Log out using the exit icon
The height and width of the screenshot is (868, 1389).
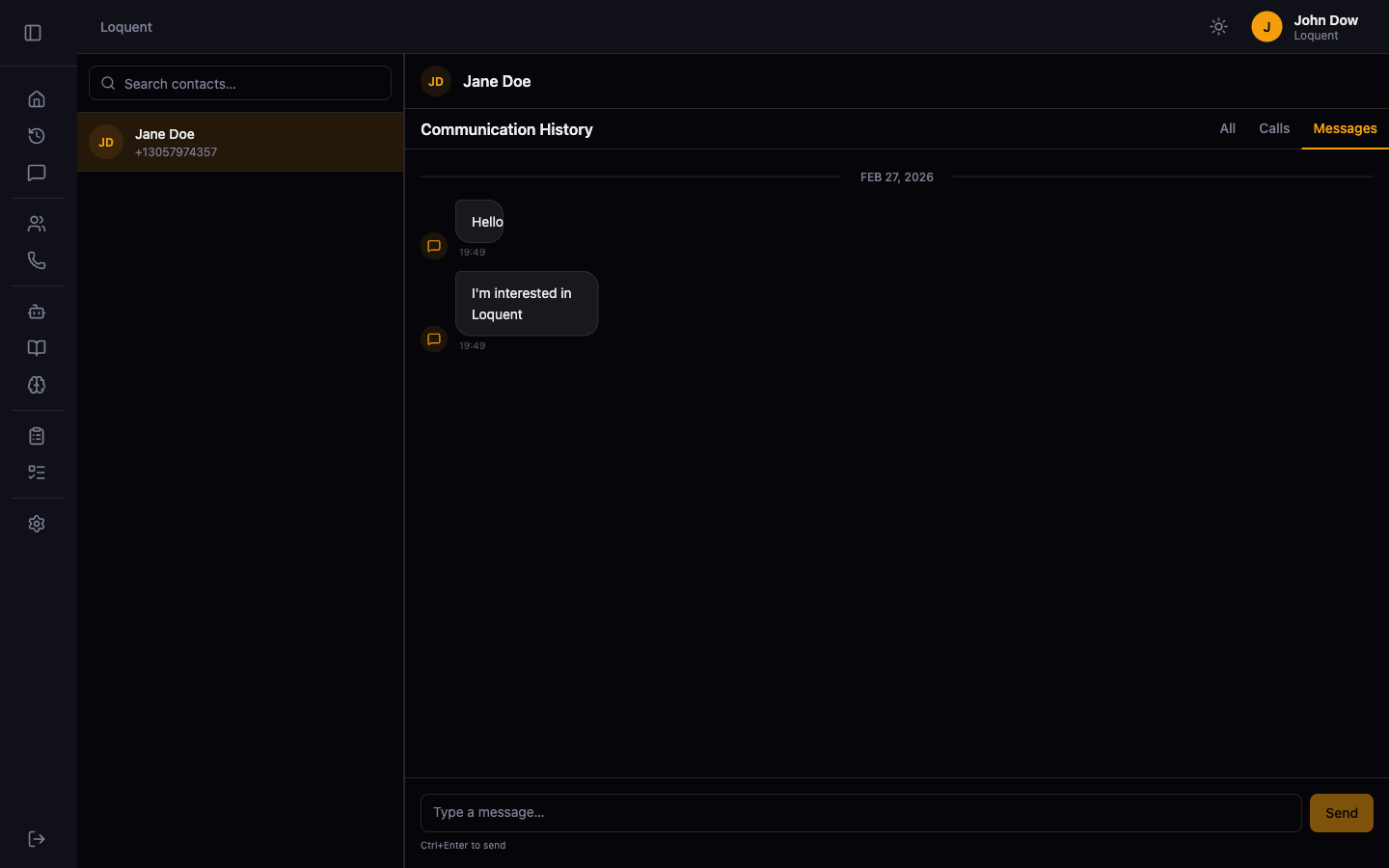[x=37, y=838]
